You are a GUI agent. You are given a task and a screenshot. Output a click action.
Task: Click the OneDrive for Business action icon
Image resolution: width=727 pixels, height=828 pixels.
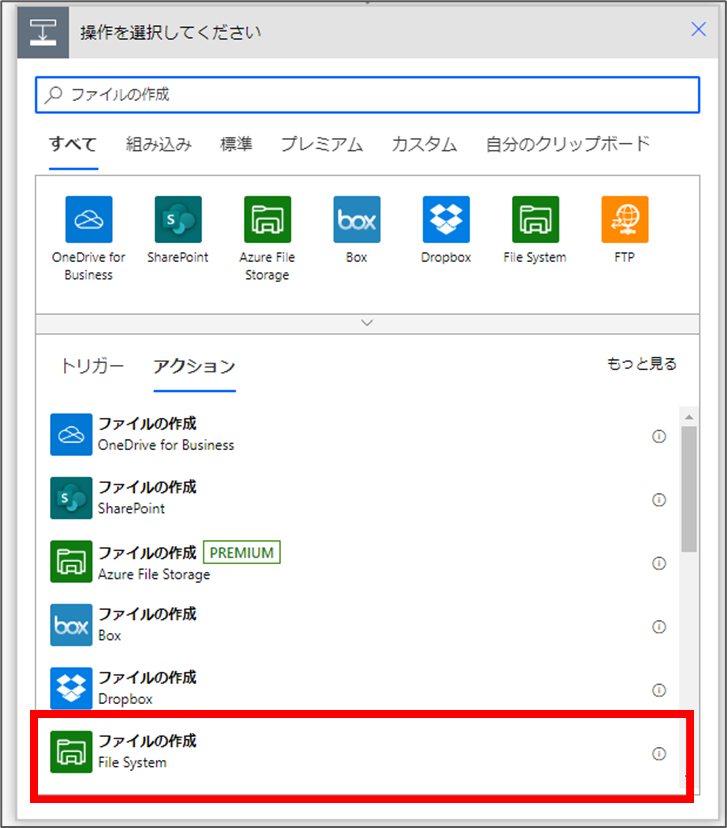point(71,435)
